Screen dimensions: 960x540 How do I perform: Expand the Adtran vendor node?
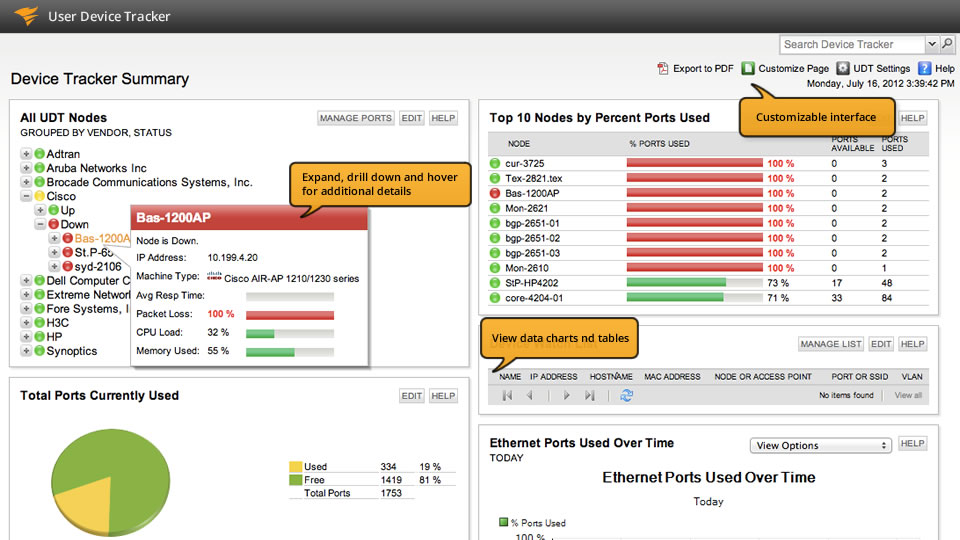[x=26, y=154]
